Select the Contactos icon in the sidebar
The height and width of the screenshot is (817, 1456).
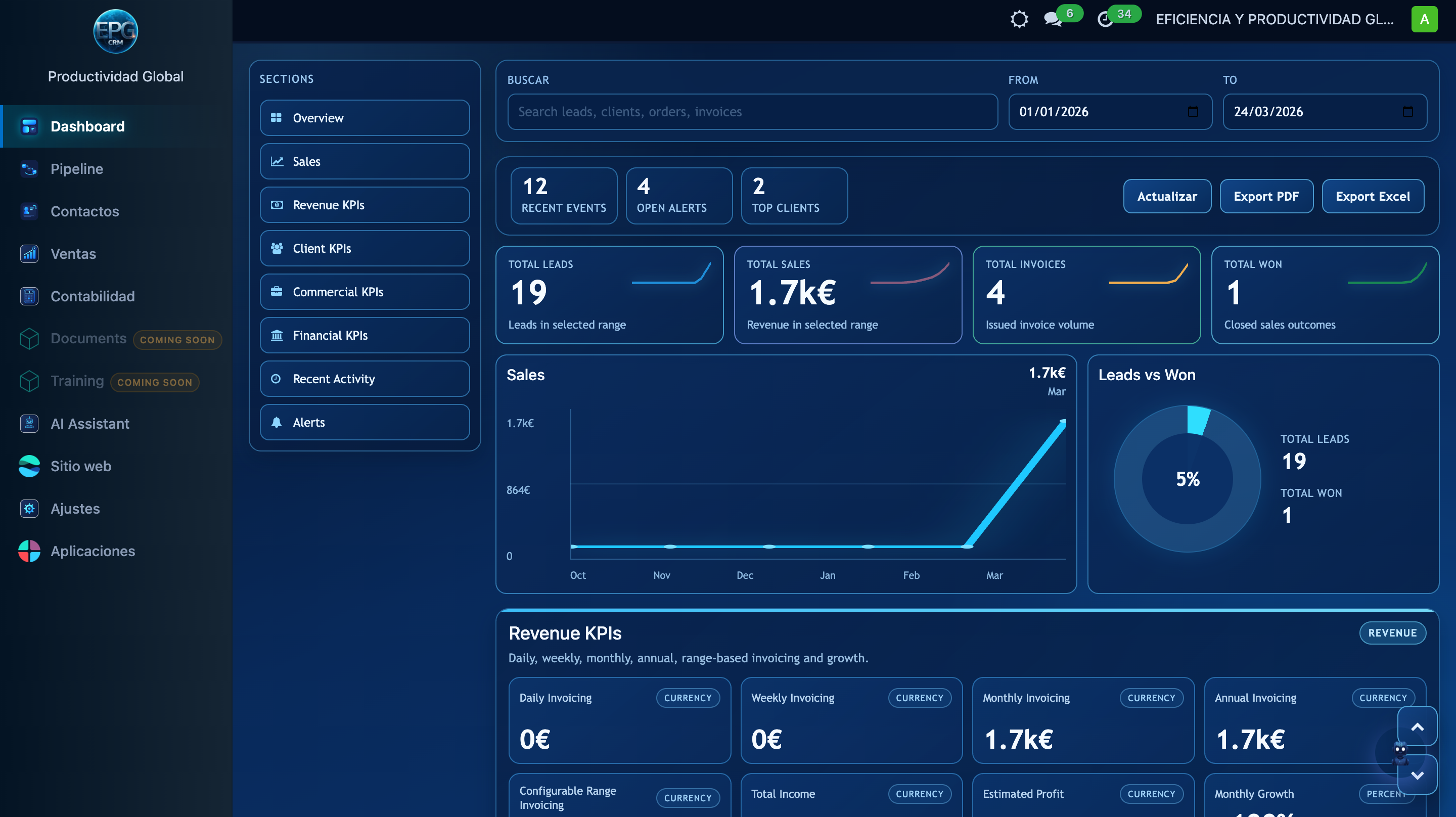(x=29, y=211)
